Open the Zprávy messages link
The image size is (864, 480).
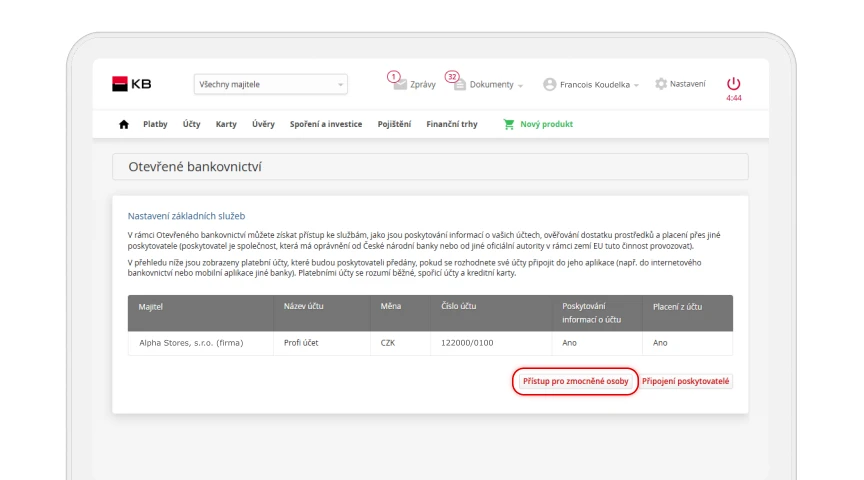point(423,85)
